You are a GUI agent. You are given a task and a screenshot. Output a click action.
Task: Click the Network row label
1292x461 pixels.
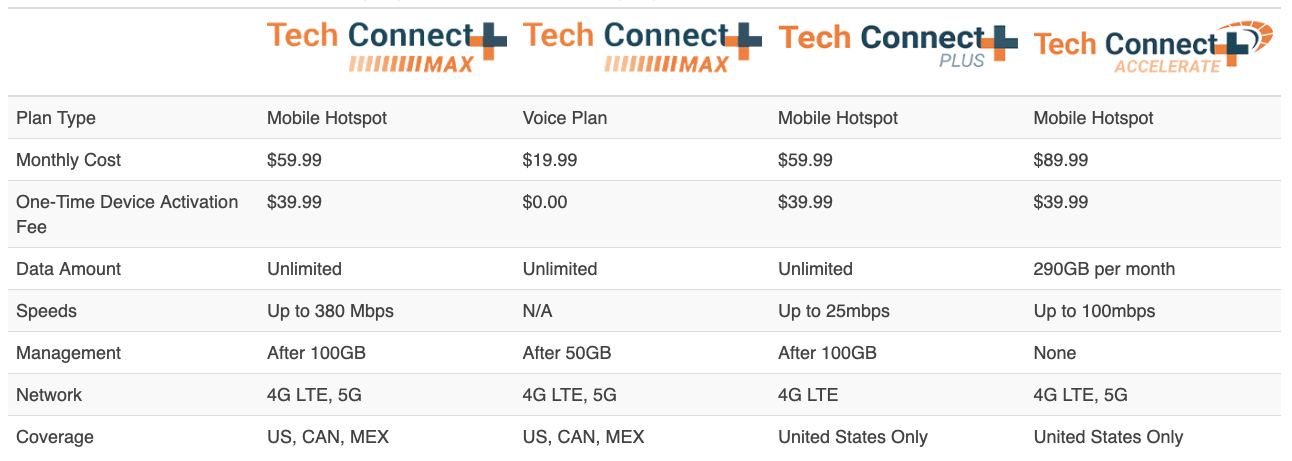[x=49, y=395]
